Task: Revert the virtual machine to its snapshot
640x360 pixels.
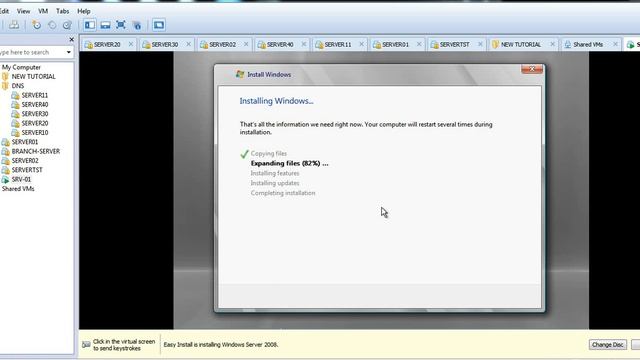Action: tap(52, 25)
